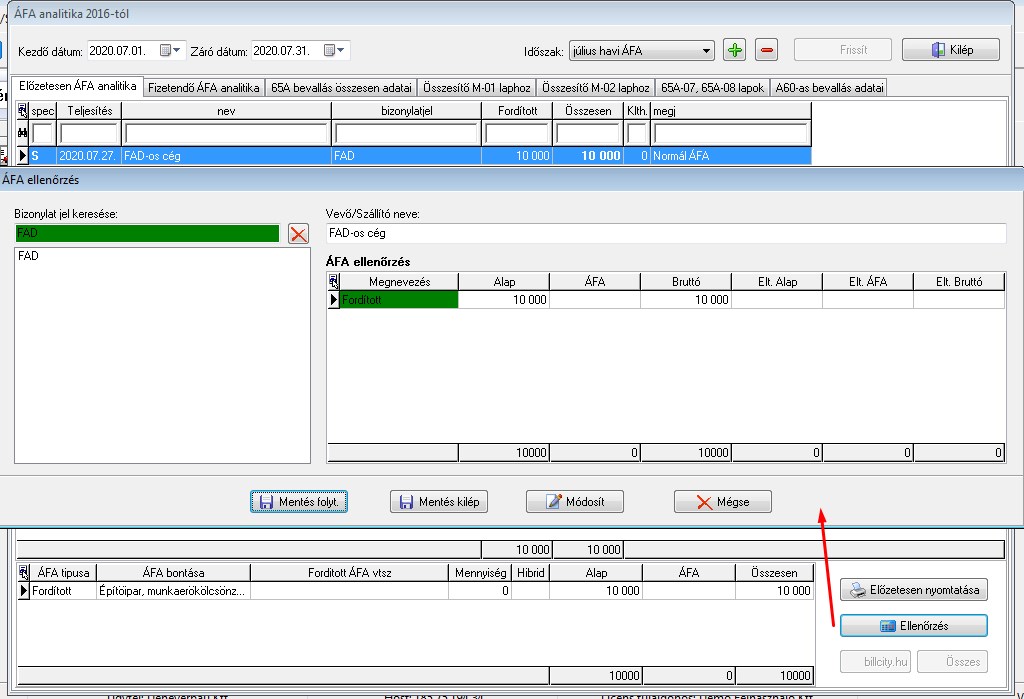Click Mentés folyt. button
Viewport: 1024px width, 699px height.
[299, 502]
